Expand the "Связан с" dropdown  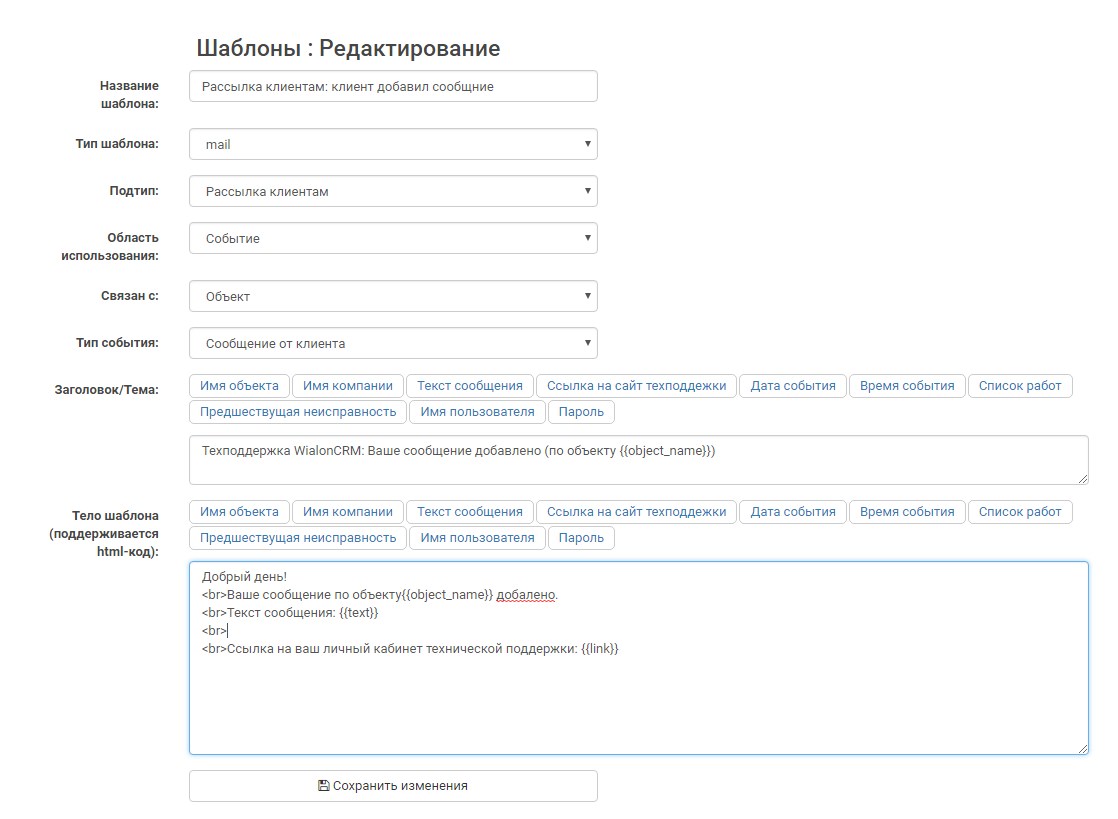click(393, 296)
